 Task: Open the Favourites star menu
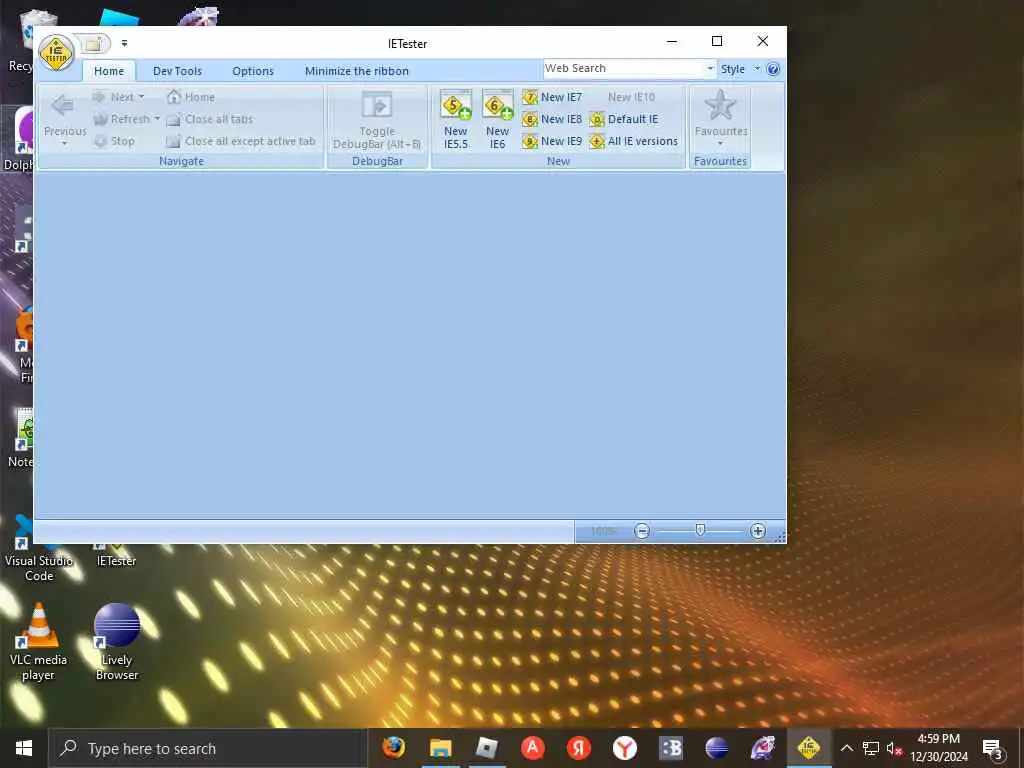point(721,118)
